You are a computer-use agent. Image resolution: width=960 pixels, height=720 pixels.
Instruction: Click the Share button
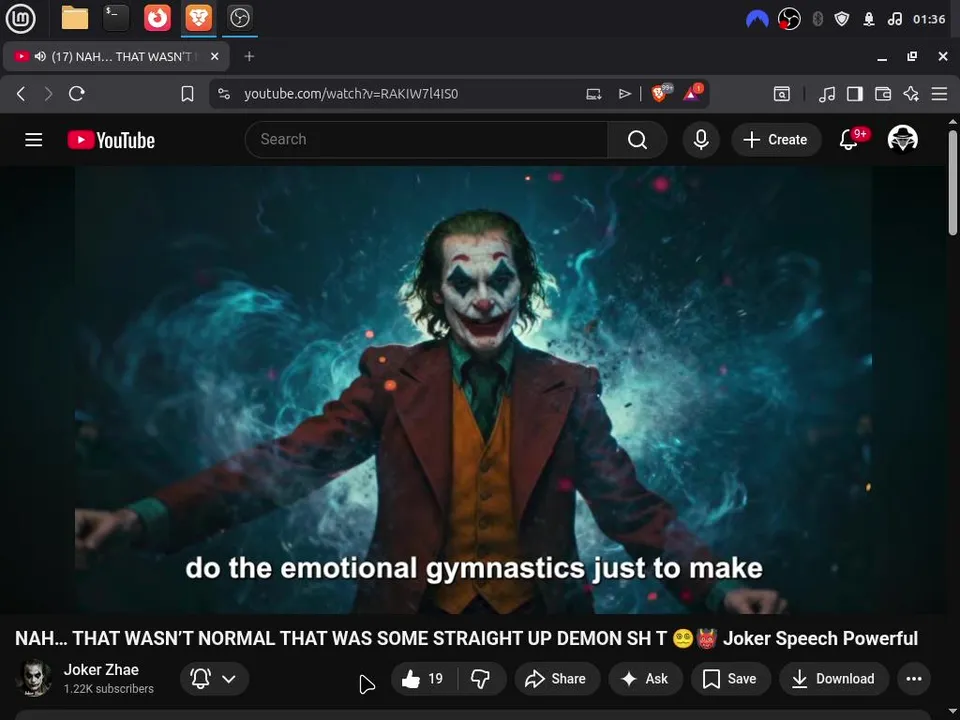click(x=557, y=678)
